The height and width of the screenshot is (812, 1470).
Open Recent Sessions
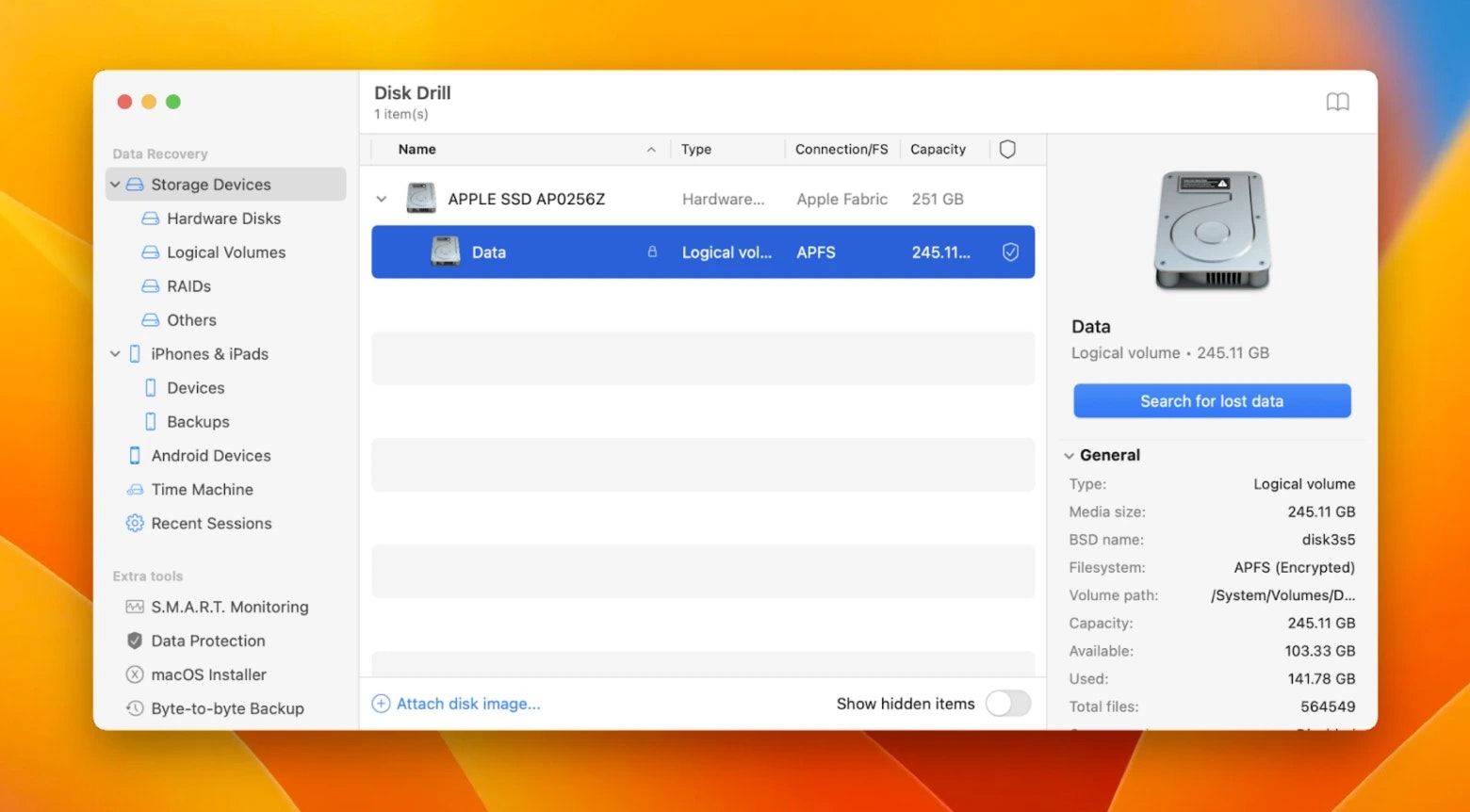point(211,524)
